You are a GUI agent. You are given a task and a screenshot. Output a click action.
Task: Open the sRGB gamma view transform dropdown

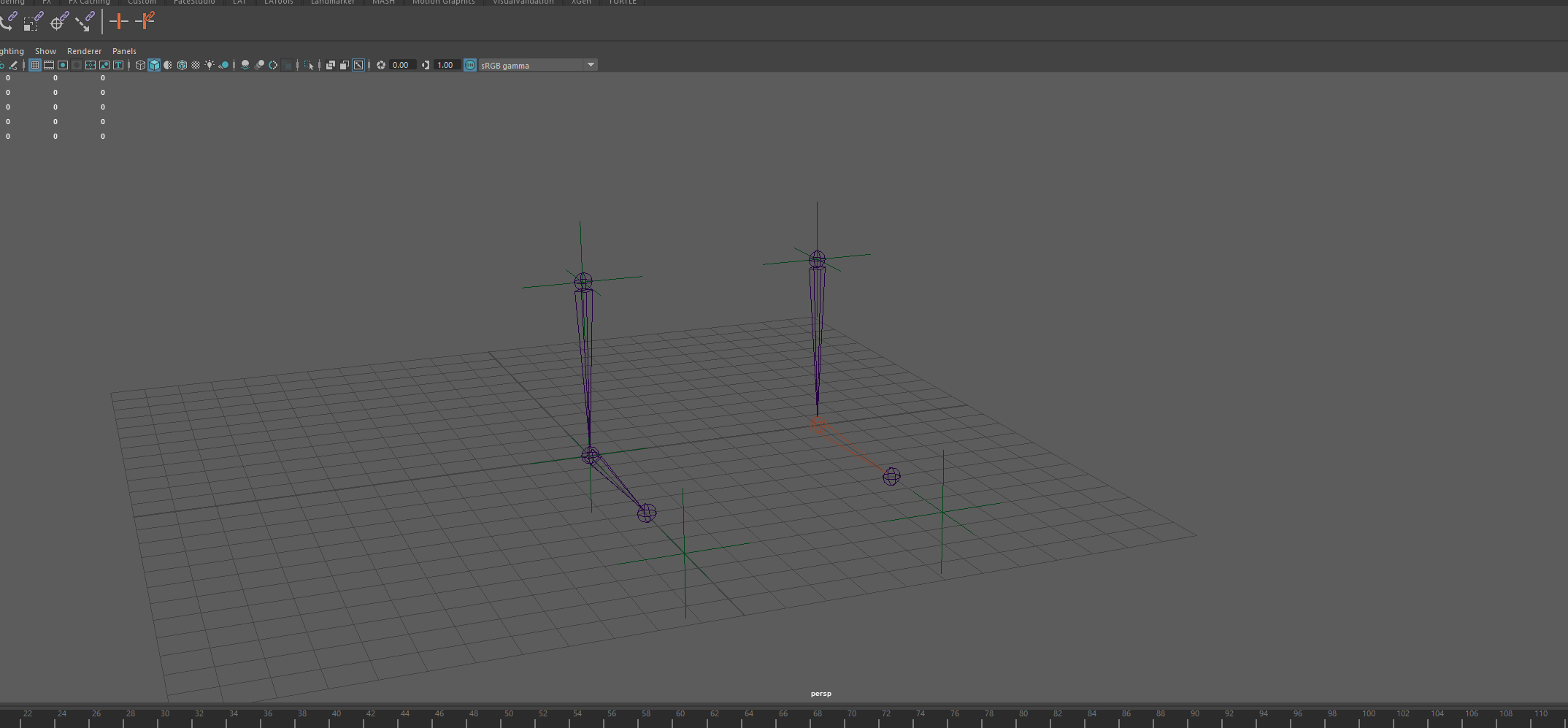coord(538,66)
